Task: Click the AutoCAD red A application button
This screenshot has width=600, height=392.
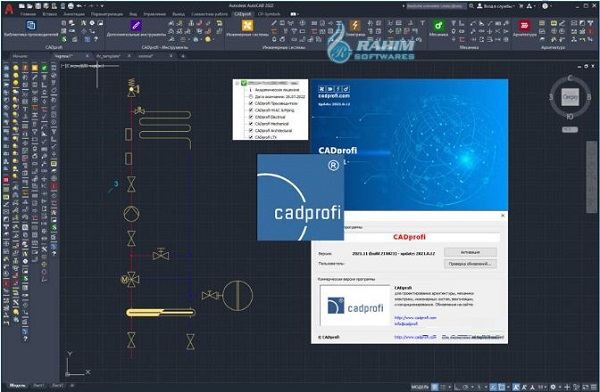Action: (x=8, y=9)
